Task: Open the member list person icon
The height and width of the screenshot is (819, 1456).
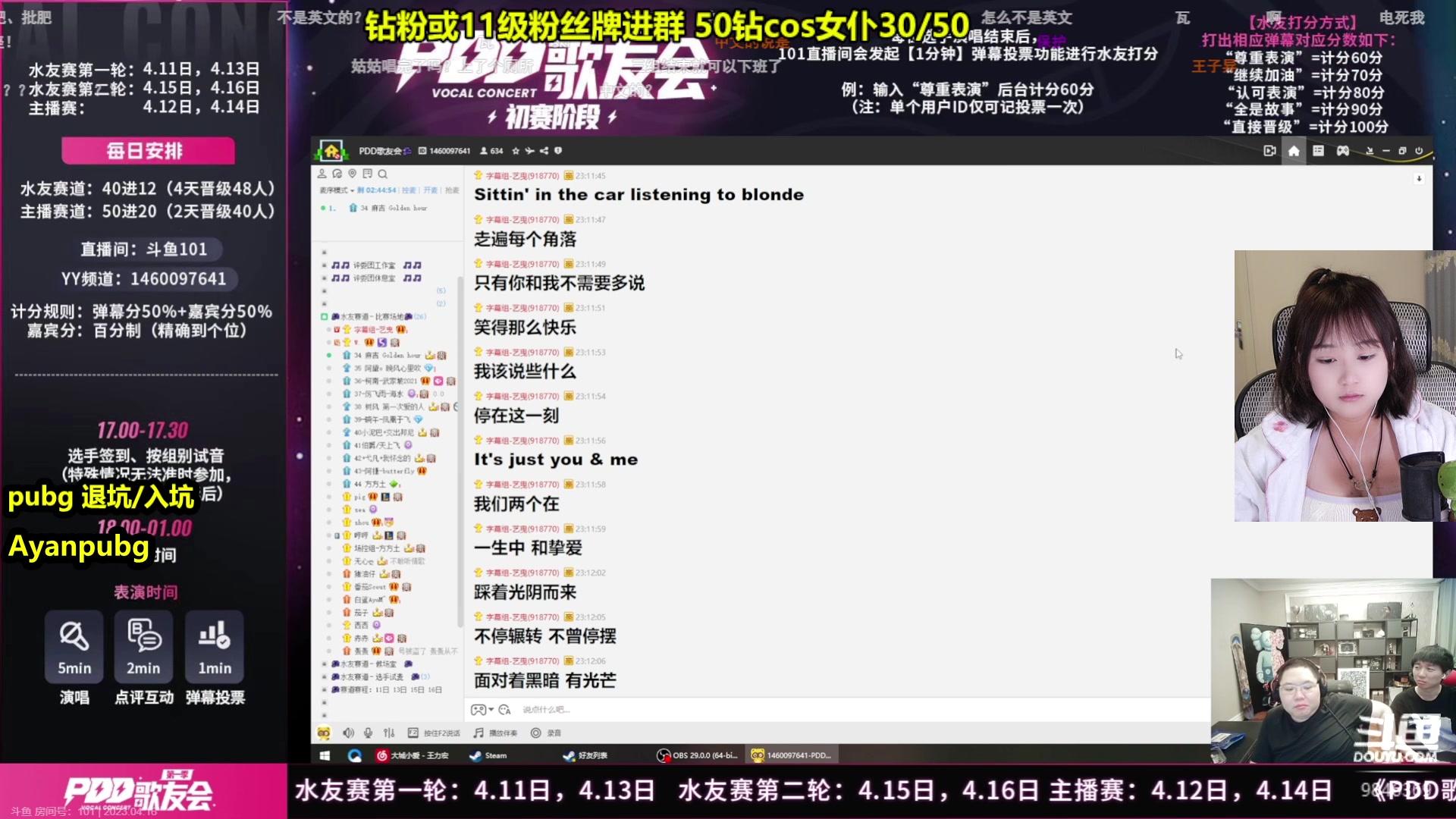Action: pyautogui.click(x=322, y=174)
